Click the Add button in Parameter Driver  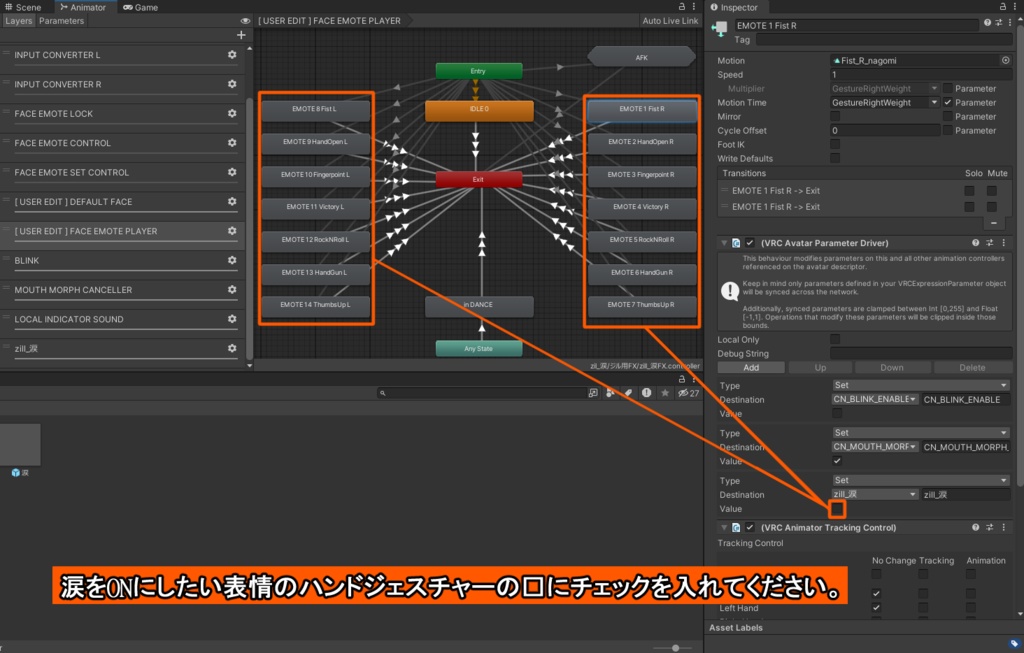tap(751, 368)
